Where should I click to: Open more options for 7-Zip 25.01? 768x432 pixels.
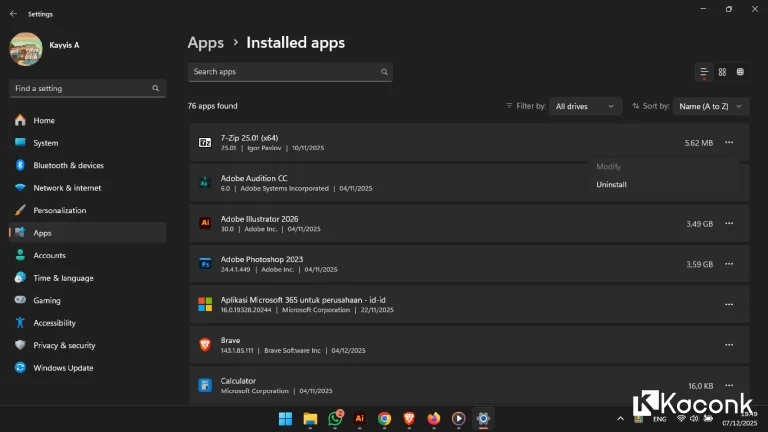(x=729, y=143)
